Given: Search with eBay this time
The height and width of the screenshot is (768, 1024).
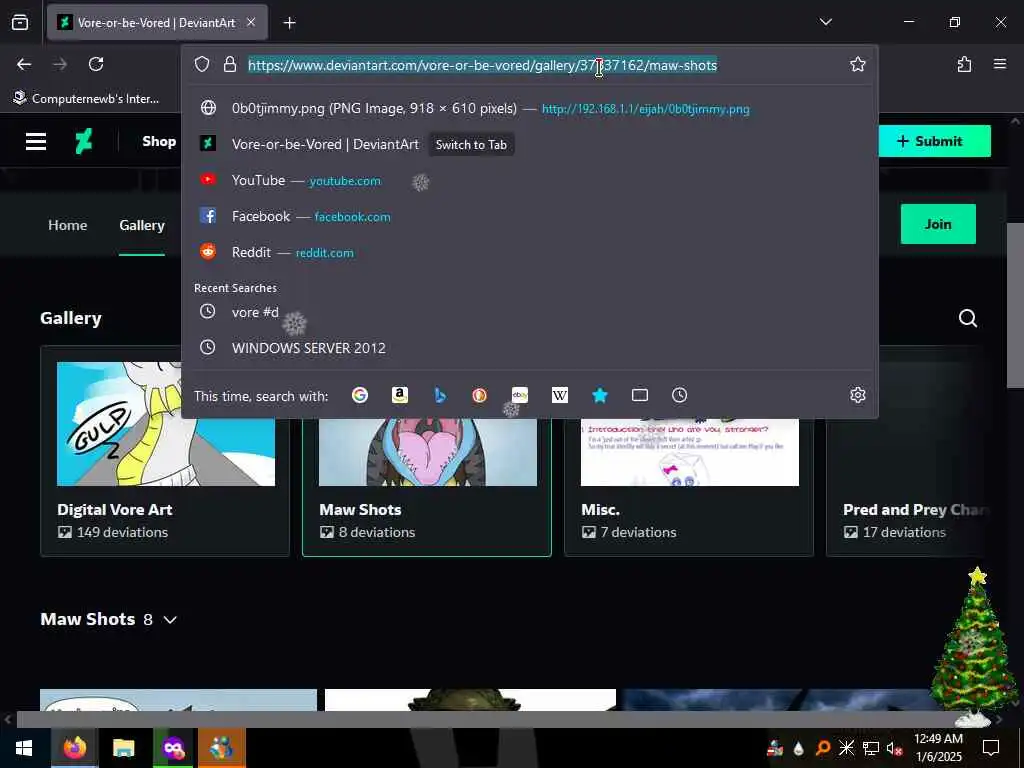Looking at the screenshot, I should click(x=520, y=395).
